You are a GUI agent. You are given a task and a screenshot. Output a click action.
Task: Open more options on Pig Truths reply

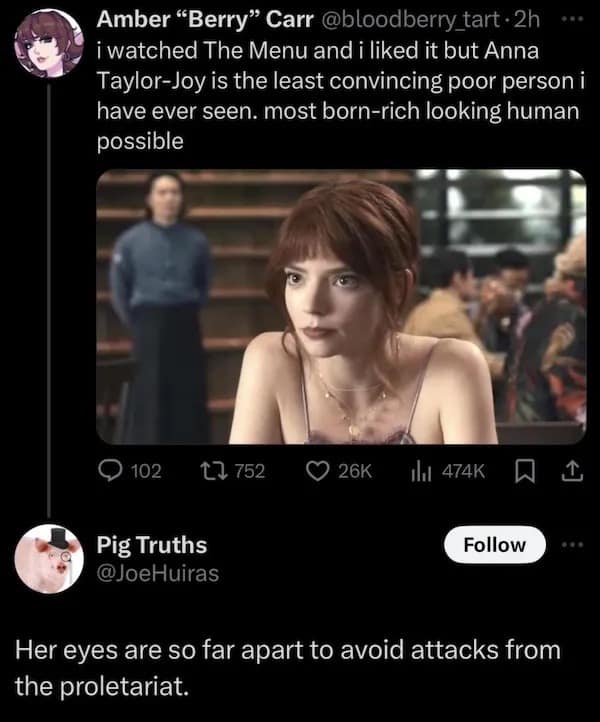pyautogui.click(x=571, y=544)
